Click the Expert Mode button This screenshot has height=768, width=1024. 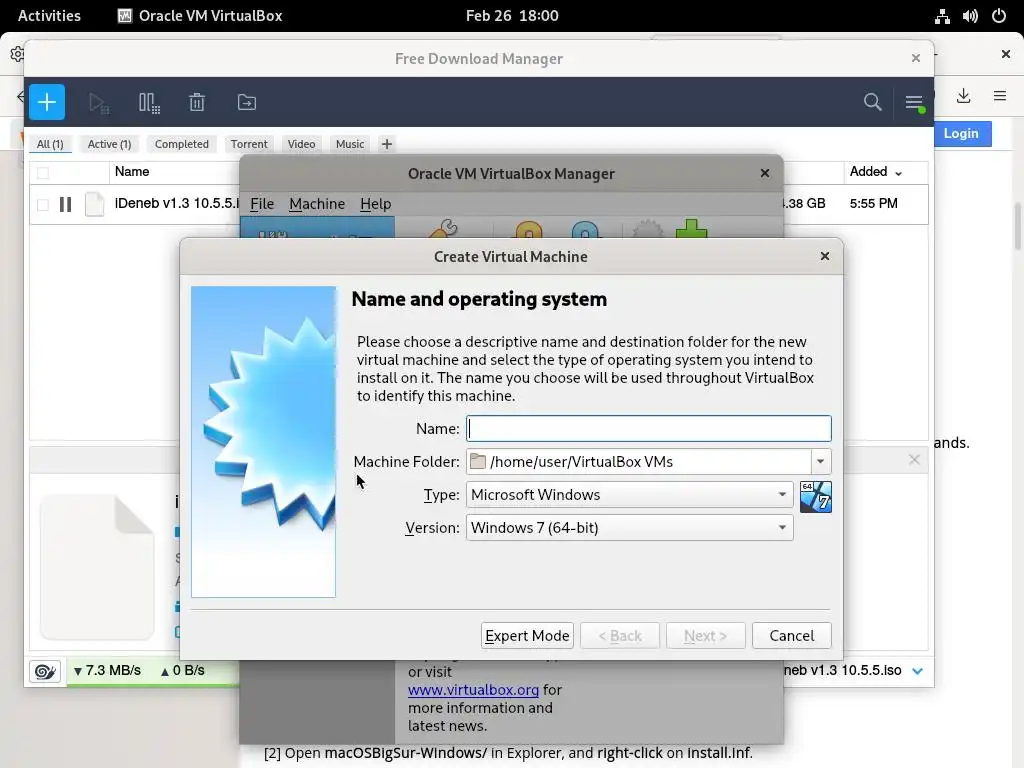[527, 635]
